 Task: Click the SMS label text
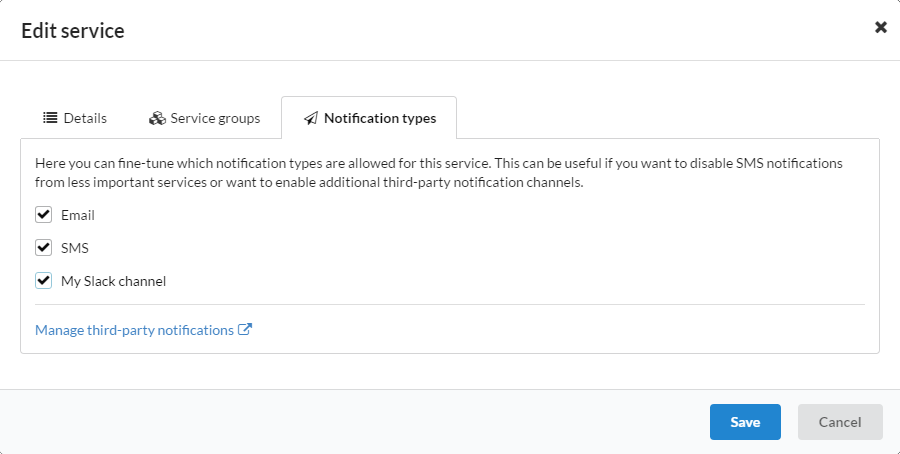point(75,248)
